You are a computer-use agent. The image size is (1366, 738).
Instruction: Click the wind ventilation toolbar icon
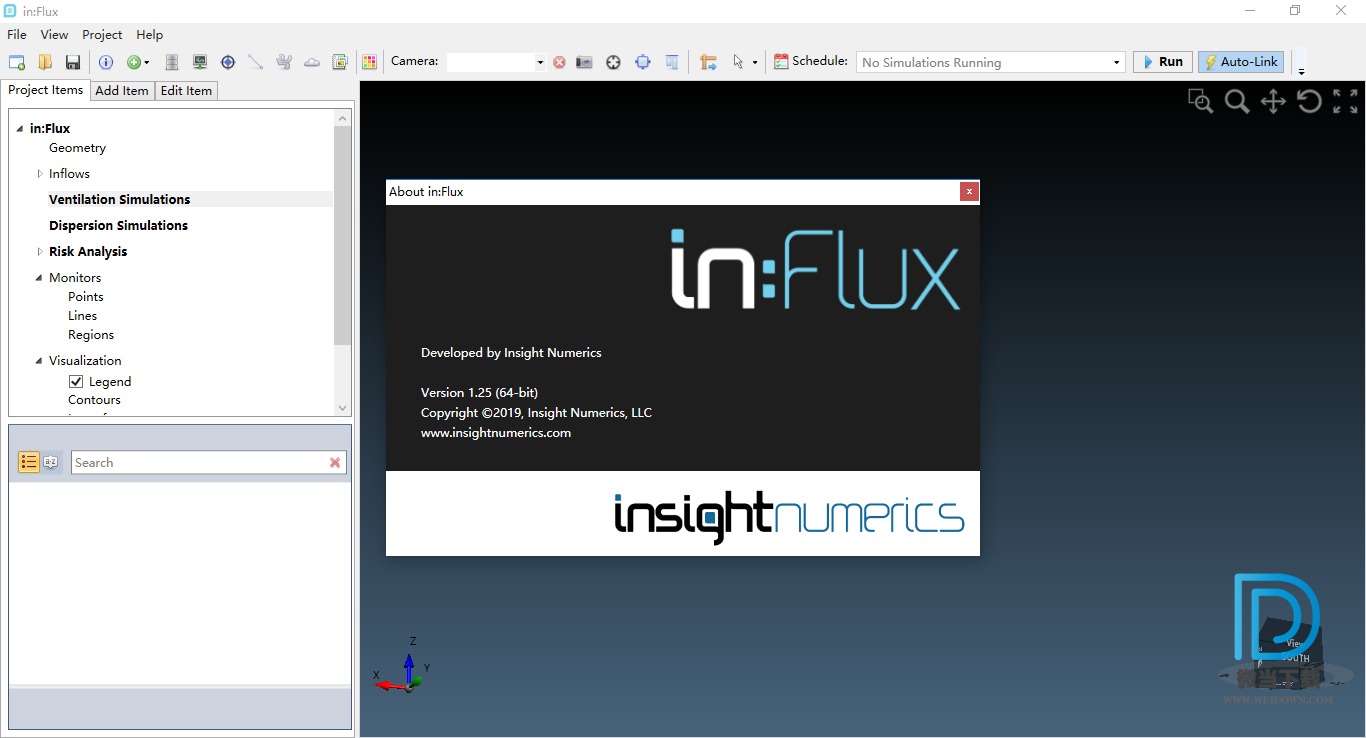284,62
